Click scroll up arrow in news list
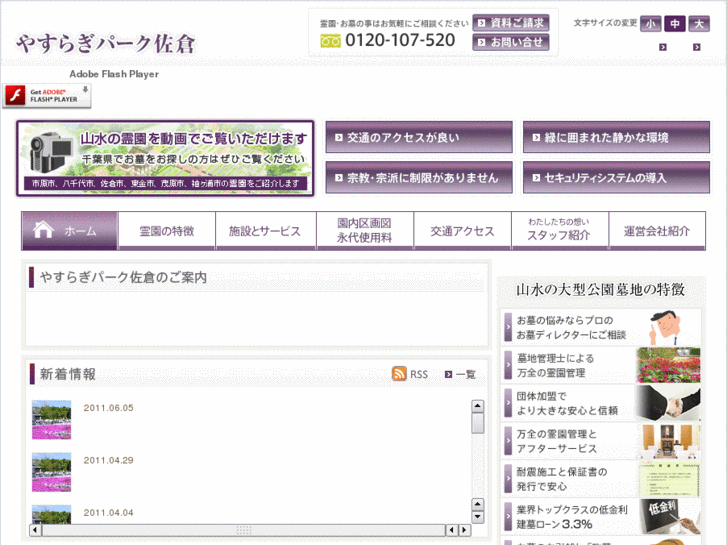The image size is (727, 545). point(478,406)
